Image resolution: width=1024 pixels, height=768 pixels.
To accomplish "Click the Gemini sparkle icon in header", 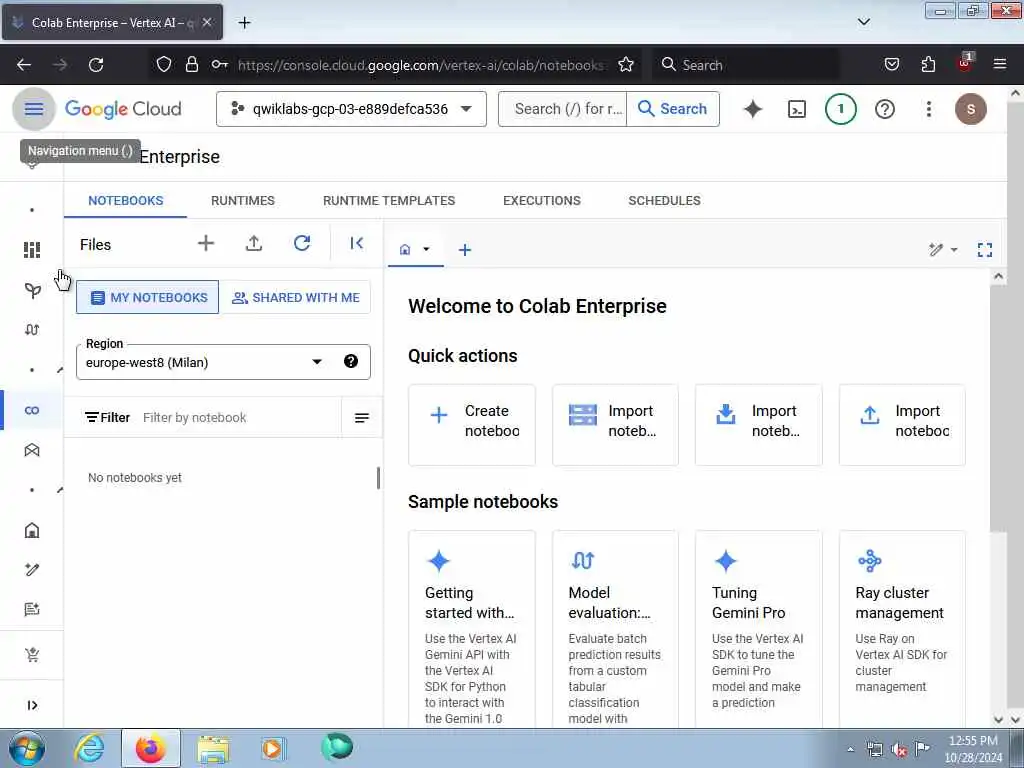I will point(753,109).
